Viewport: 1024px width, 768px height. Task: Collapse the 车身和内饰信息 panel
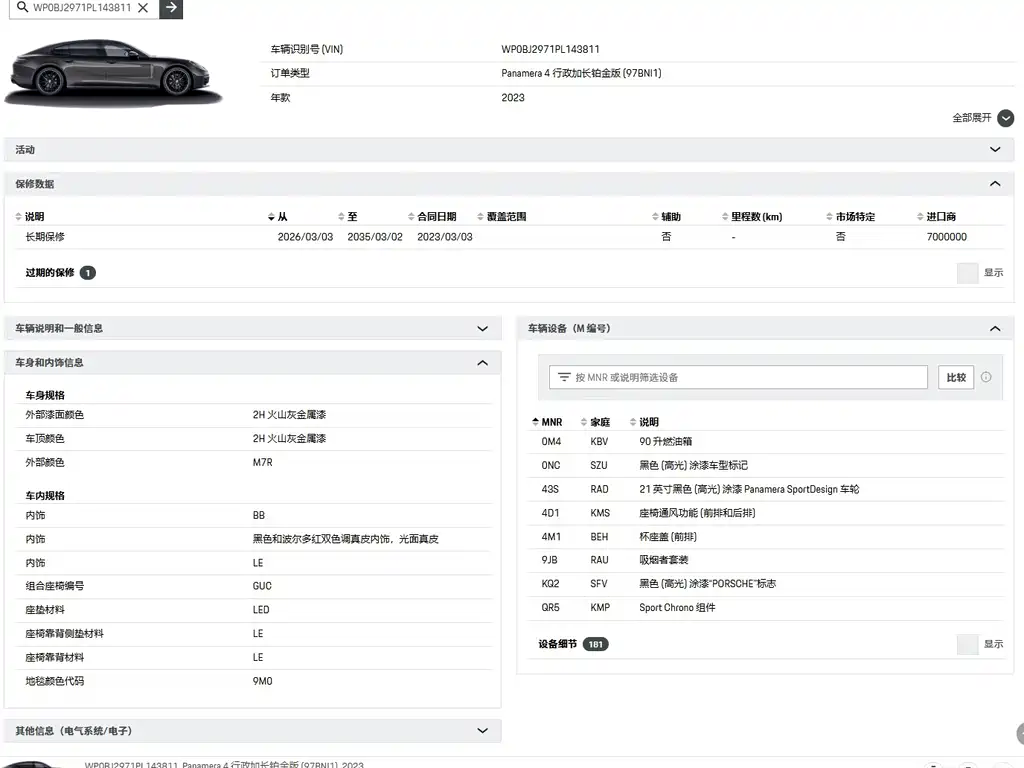(482, 363)
